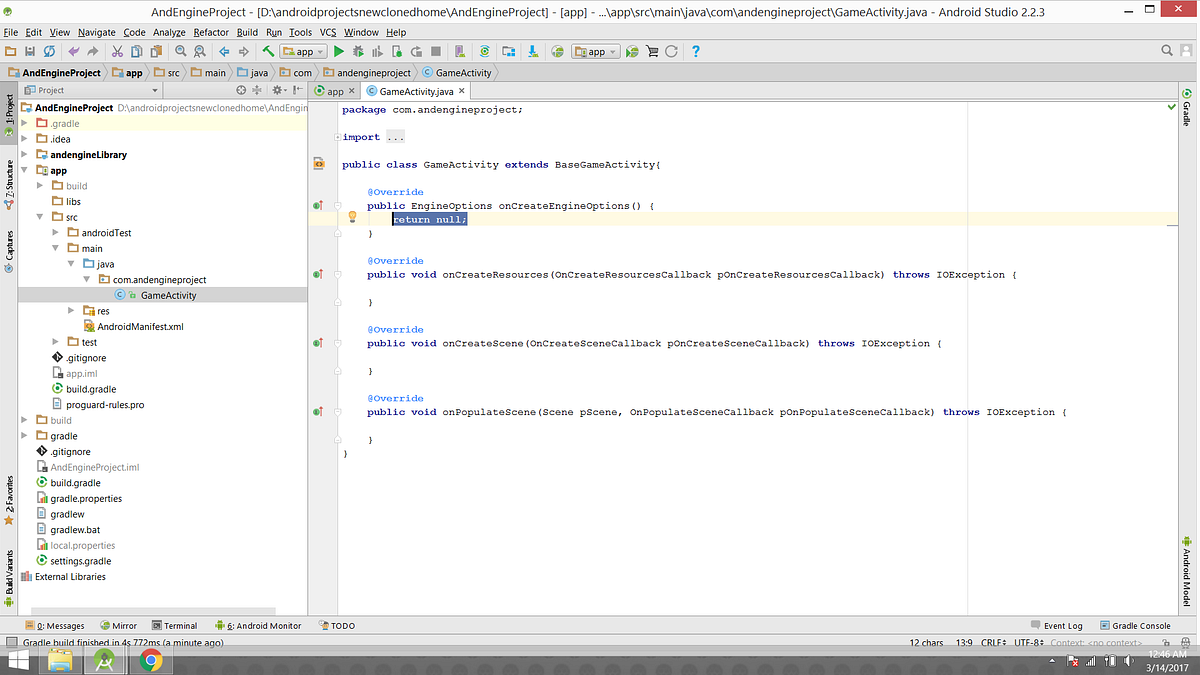Switch to the app editor tab
Viewport: 1200px width, 675px height.
(335, 90)
